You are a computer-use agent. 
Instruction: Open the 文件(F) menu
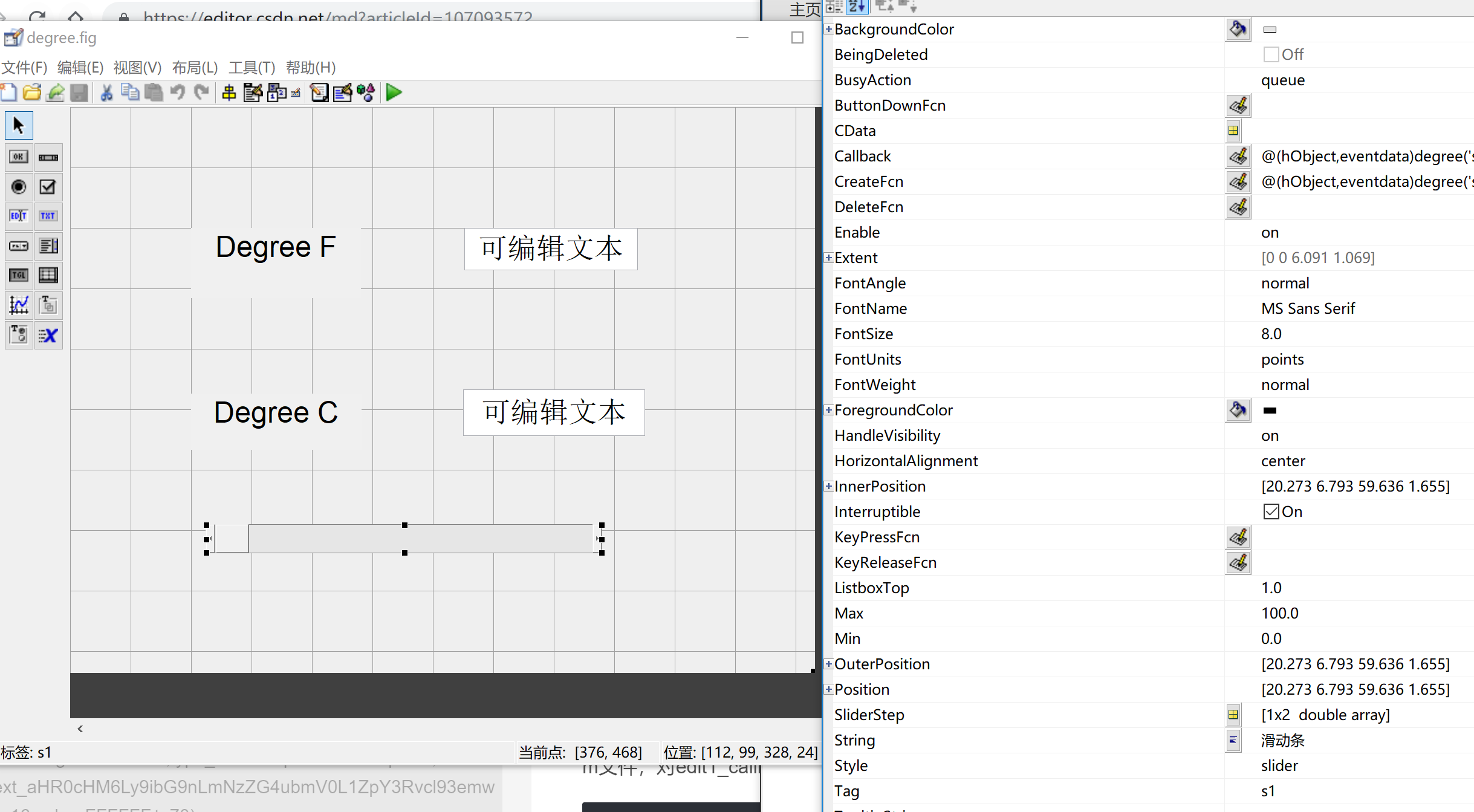coord(24,67)
